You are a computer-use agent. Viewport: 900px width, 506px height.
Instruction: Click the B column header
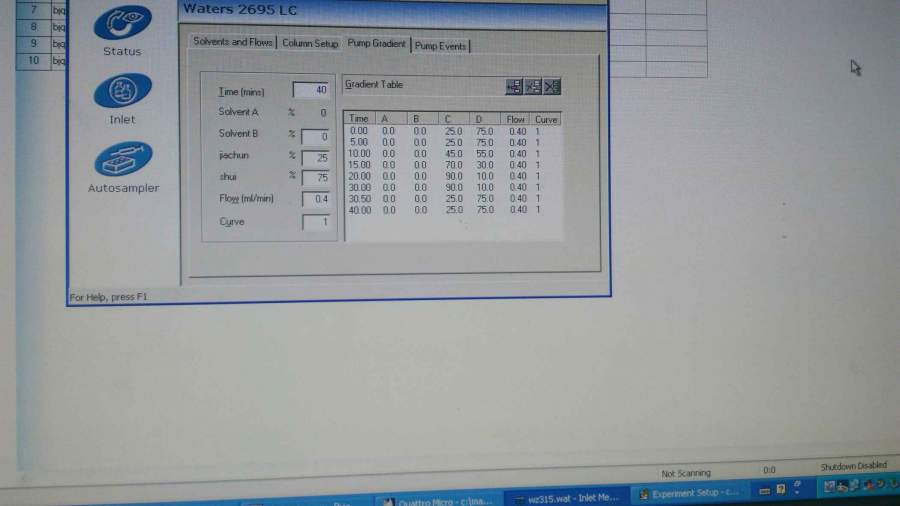point(422,119)
